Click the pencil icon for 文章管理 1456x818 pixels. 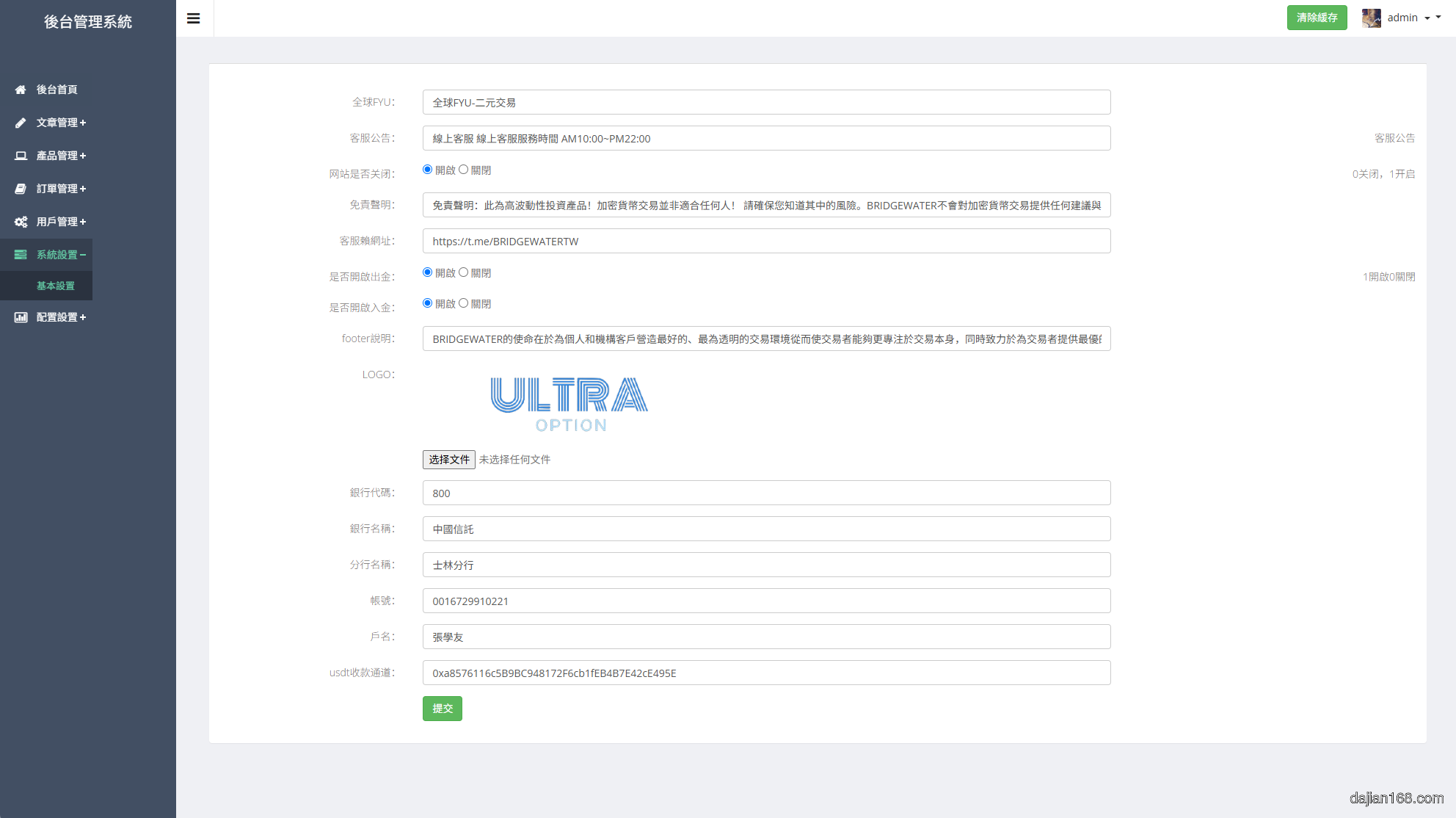[21, 123]
